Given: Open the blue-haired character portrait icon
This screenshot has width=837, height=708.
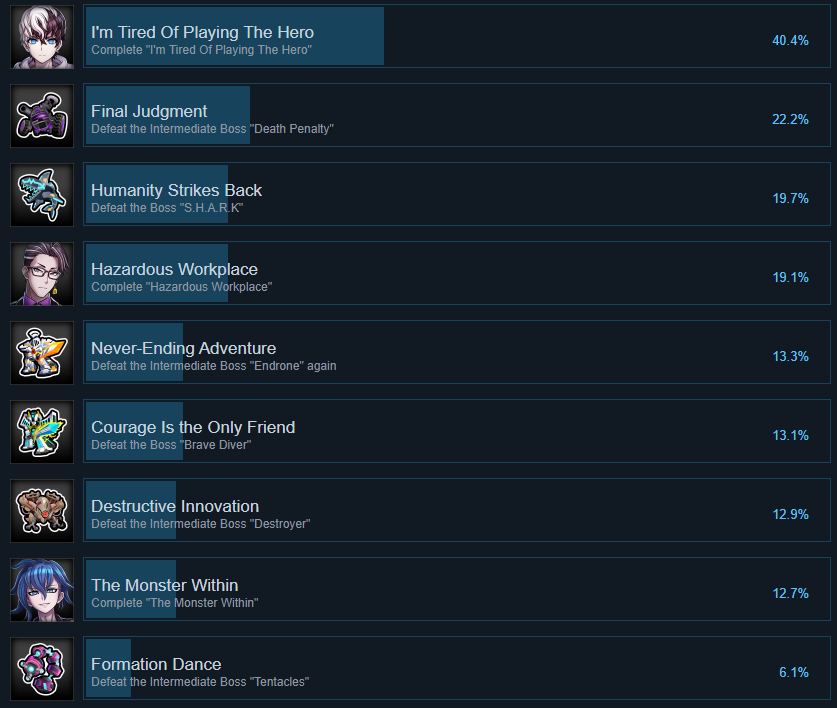Looking at the screenshot, I should click(x=42, y=590).
